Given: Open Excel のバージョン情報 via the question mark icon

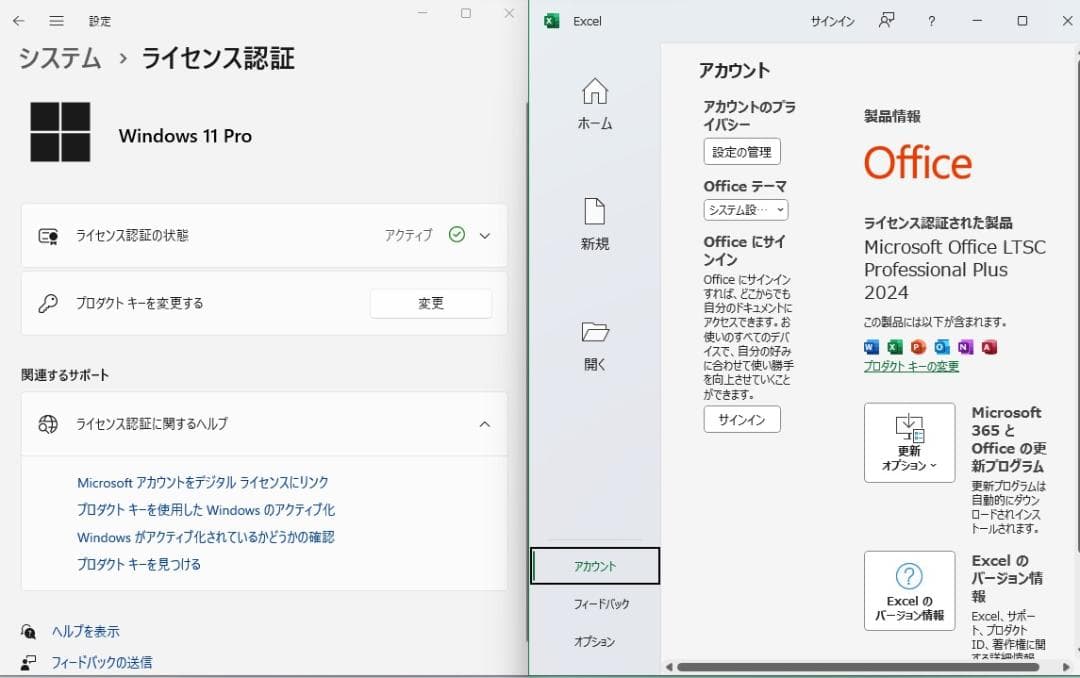Looking at the screenshot, I should click(908, 590).
